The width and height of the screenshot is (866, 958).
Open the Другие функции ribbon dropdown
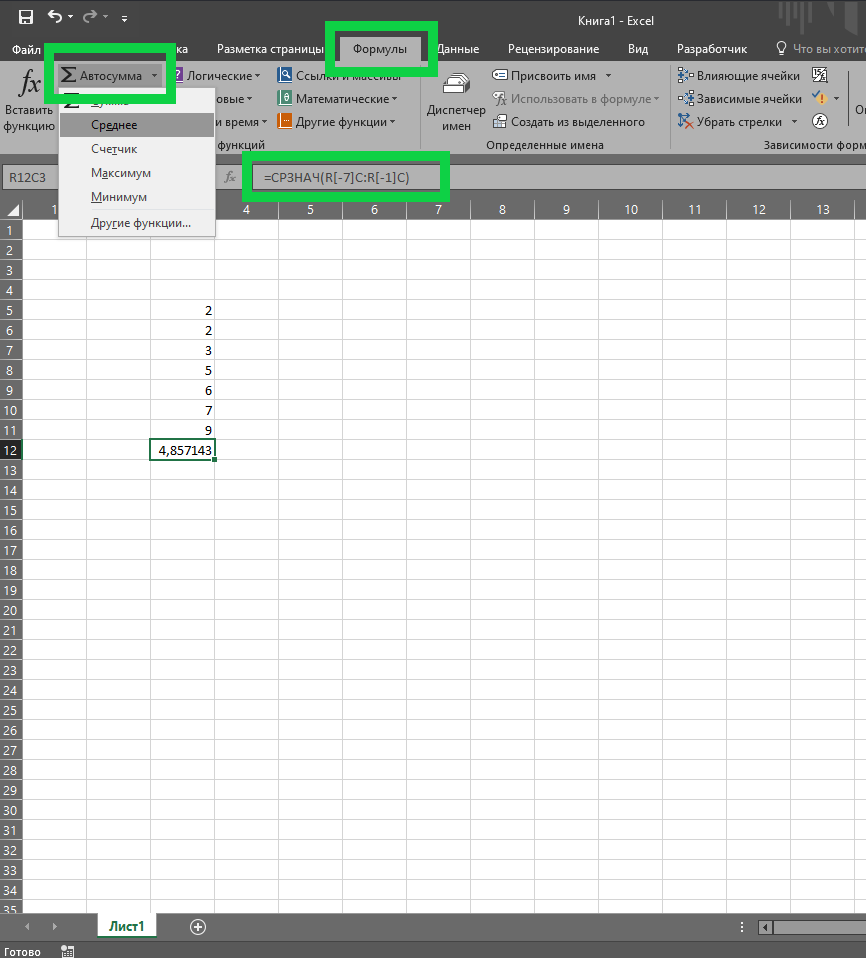point(336,122)
